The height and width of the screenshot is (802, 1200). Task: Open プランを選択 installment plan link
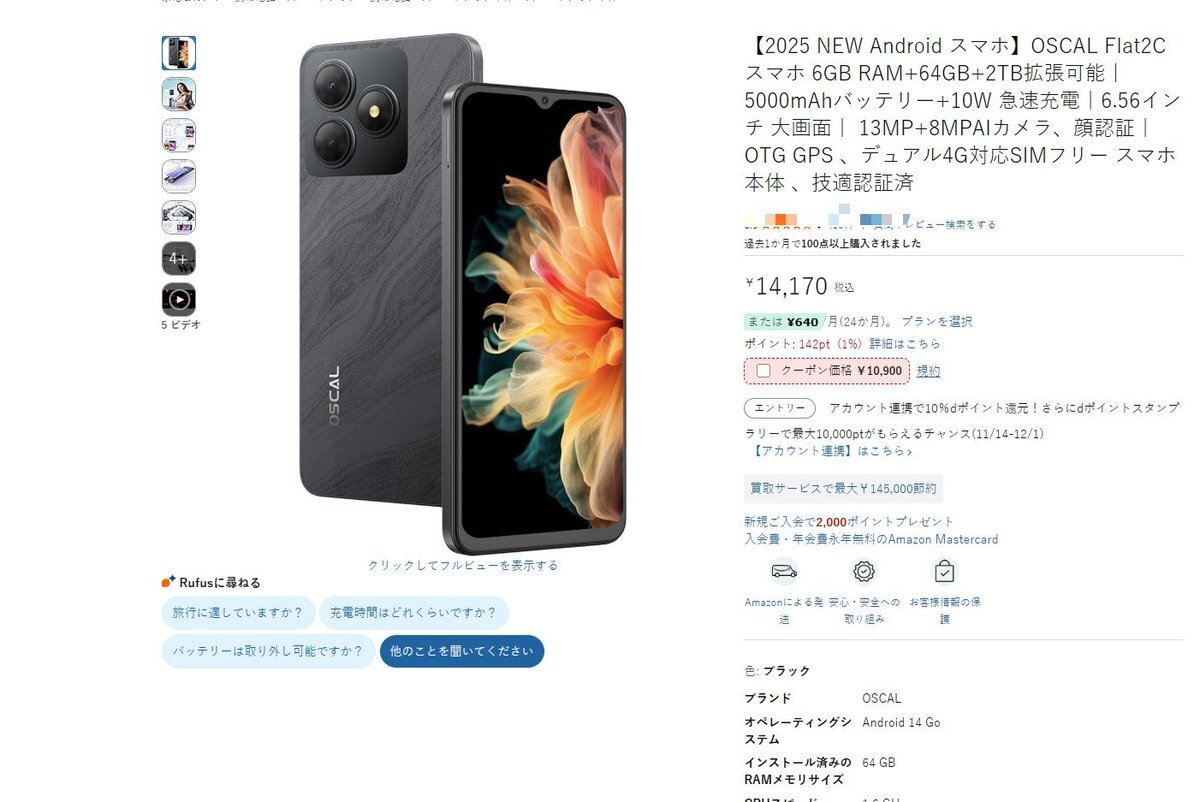(937, 322)
